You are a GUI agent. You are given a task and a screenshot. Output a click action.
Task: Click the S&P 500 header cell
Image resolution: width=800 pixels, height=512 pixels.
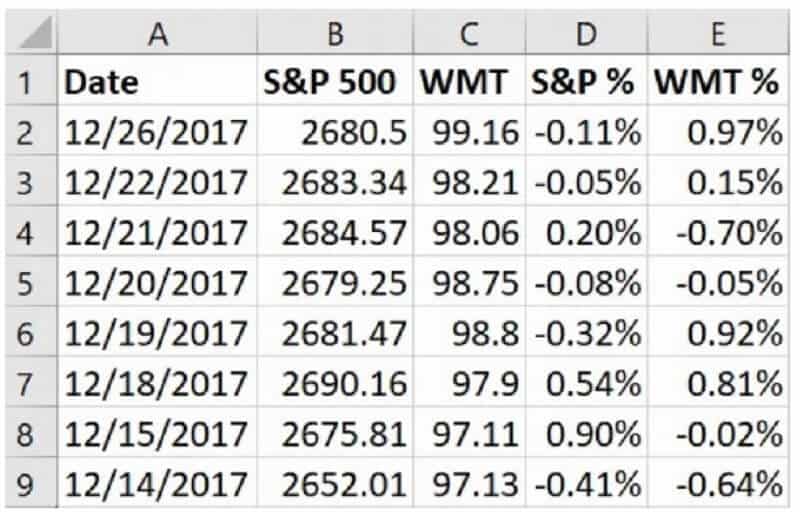(x=335, y=80)
